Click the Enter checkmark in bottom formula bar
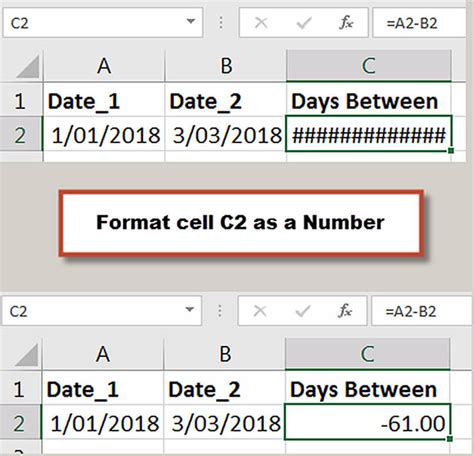 point(303,311)
